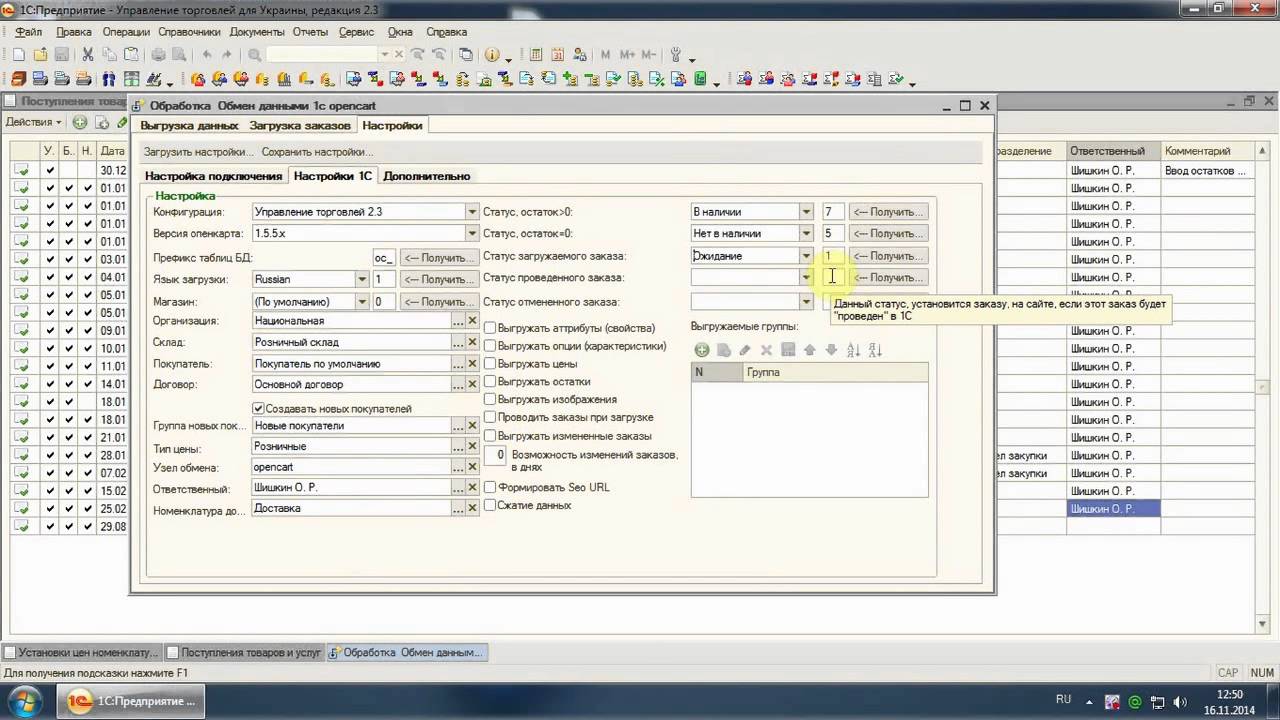Click the ellipsis button for Организация field

coord(457,321)
